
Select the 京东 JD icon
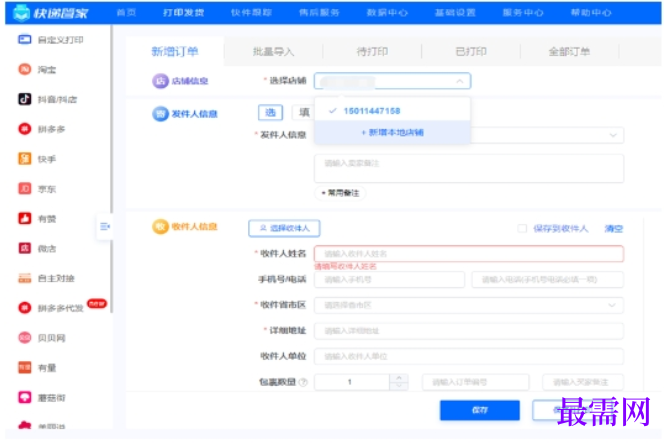coord(24,189)
